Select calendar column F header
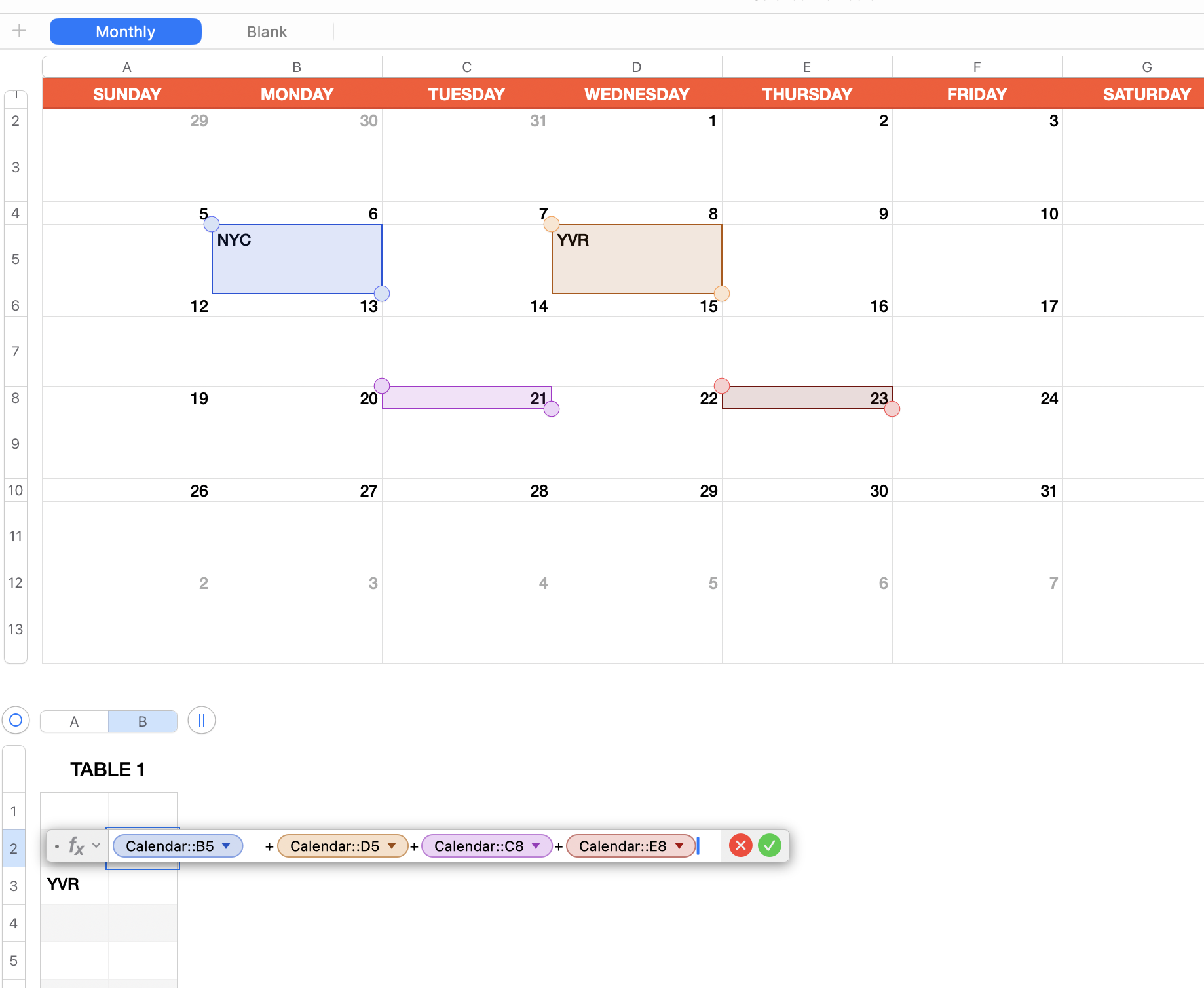 (x=977, y=67)
